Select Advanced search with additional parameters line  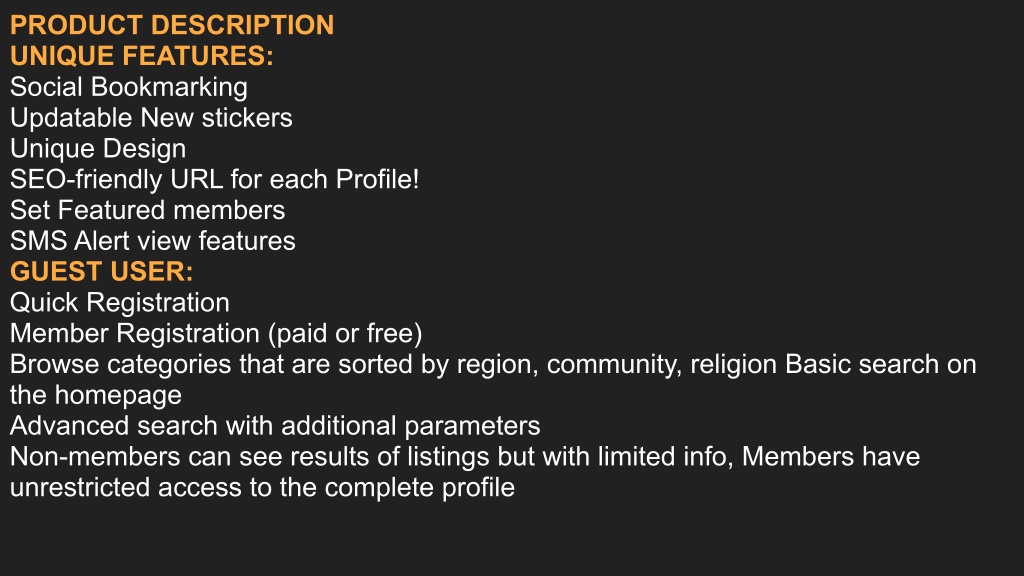pos(275,426)
